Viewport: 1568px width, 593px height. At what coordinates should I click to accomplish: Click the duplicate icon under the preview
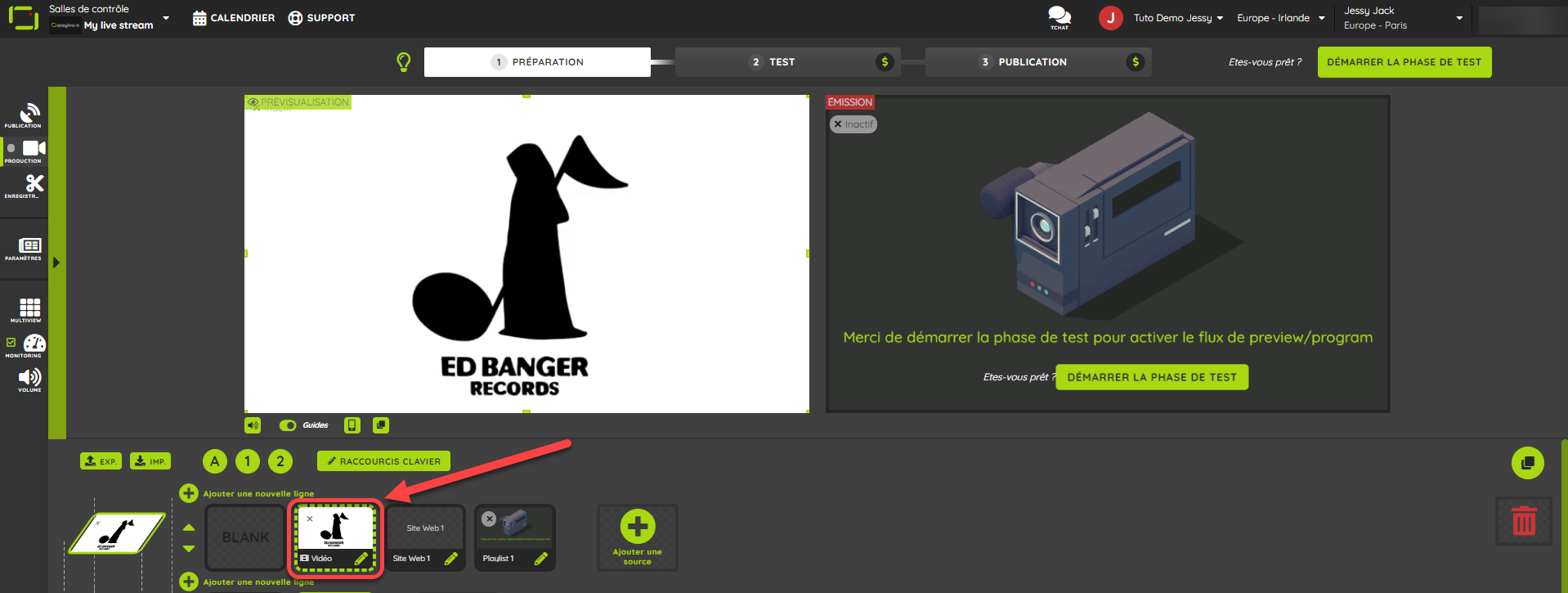pyautogui.click(x=381, y=425)
